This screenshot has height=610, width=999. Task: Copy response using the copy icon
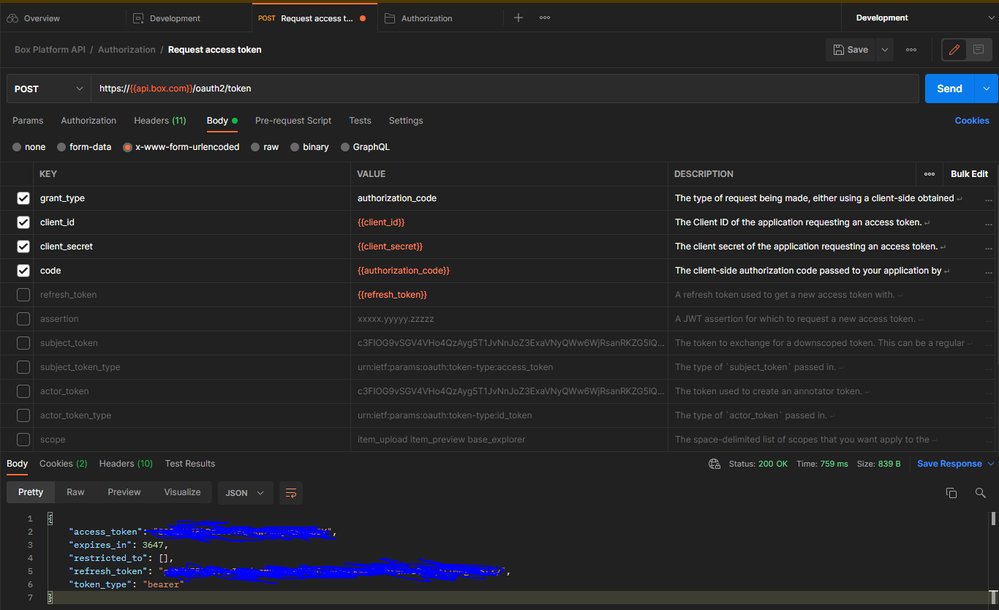[951, 493]
